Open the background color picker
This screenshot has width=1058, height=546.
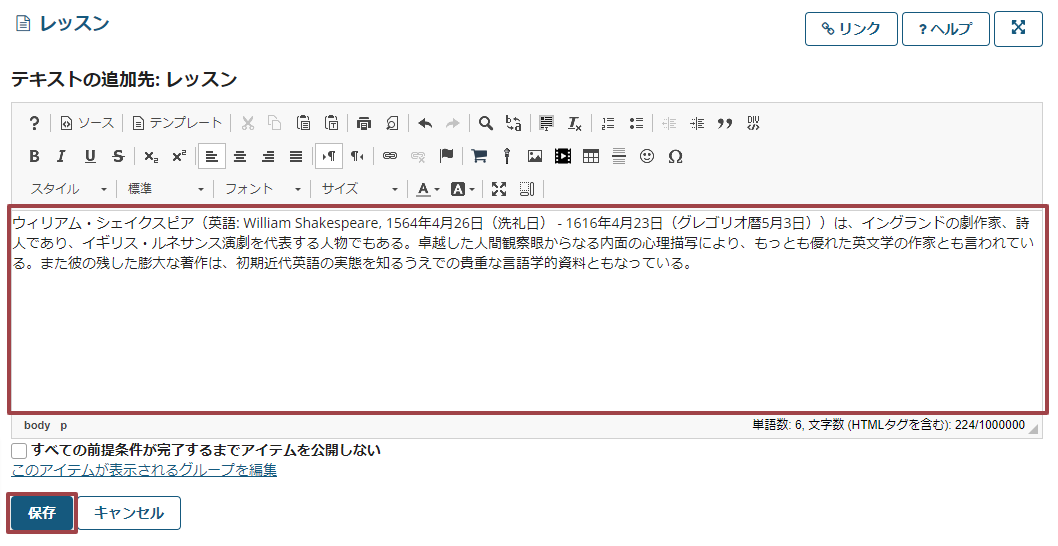point(462,189)
